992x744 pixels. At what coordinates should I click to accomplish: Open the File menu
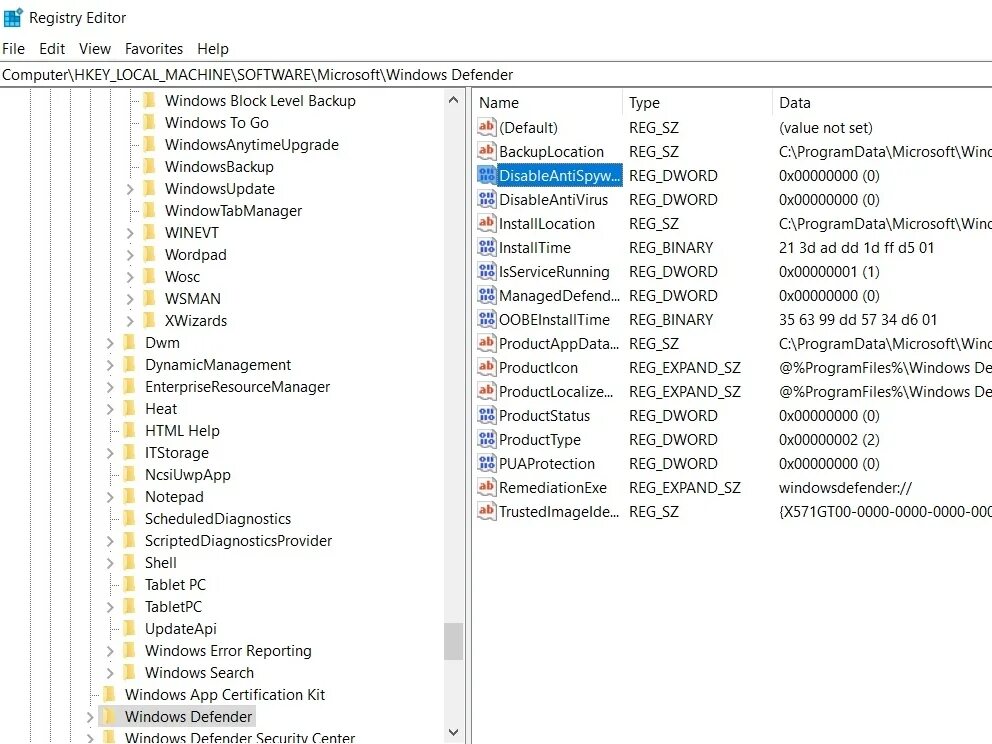click(x=13, y=49)
